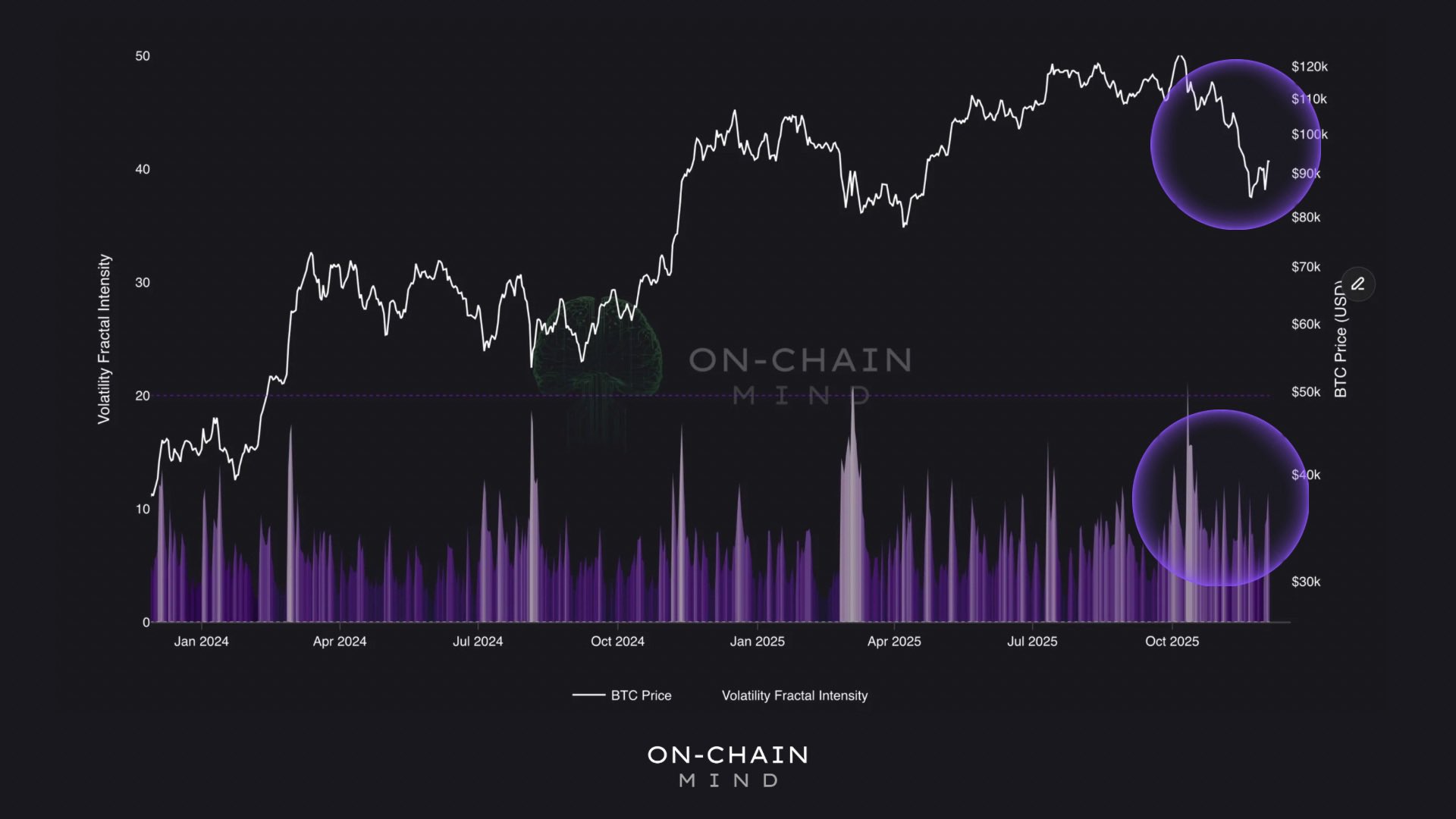Select the Apr 2024 axis label
This screenshot has height=819, width=1456.
click(340, 642)
